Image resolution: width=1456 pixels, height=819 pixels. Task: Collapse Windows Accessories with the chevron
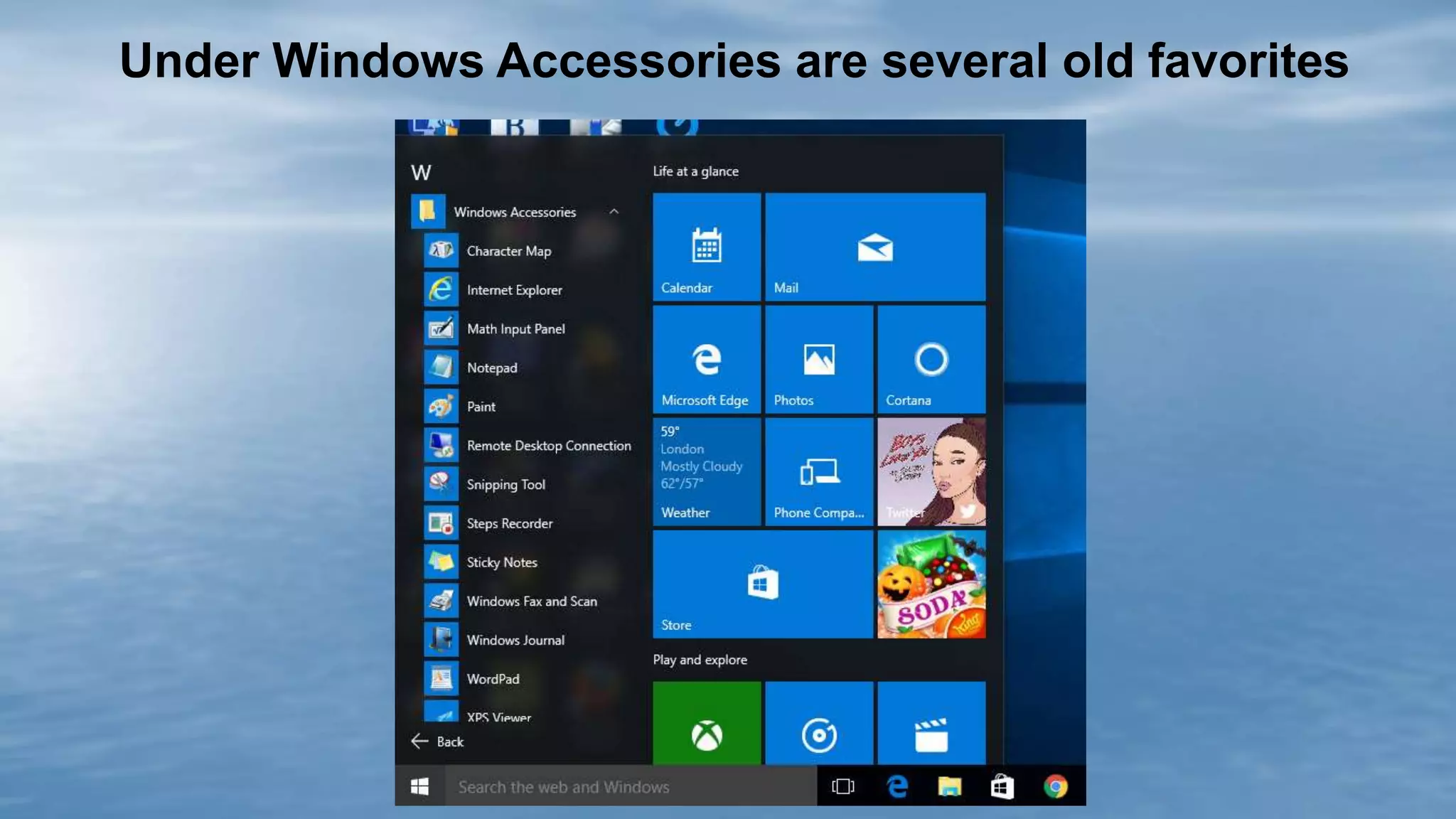click(x=614, y=212)
